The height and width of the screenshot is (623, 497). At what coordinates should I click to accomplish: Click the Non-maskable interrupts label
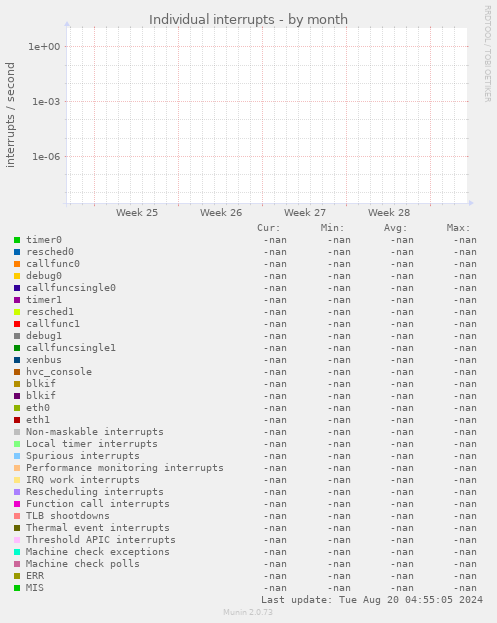pyautogui.click(x=95, y=431)
